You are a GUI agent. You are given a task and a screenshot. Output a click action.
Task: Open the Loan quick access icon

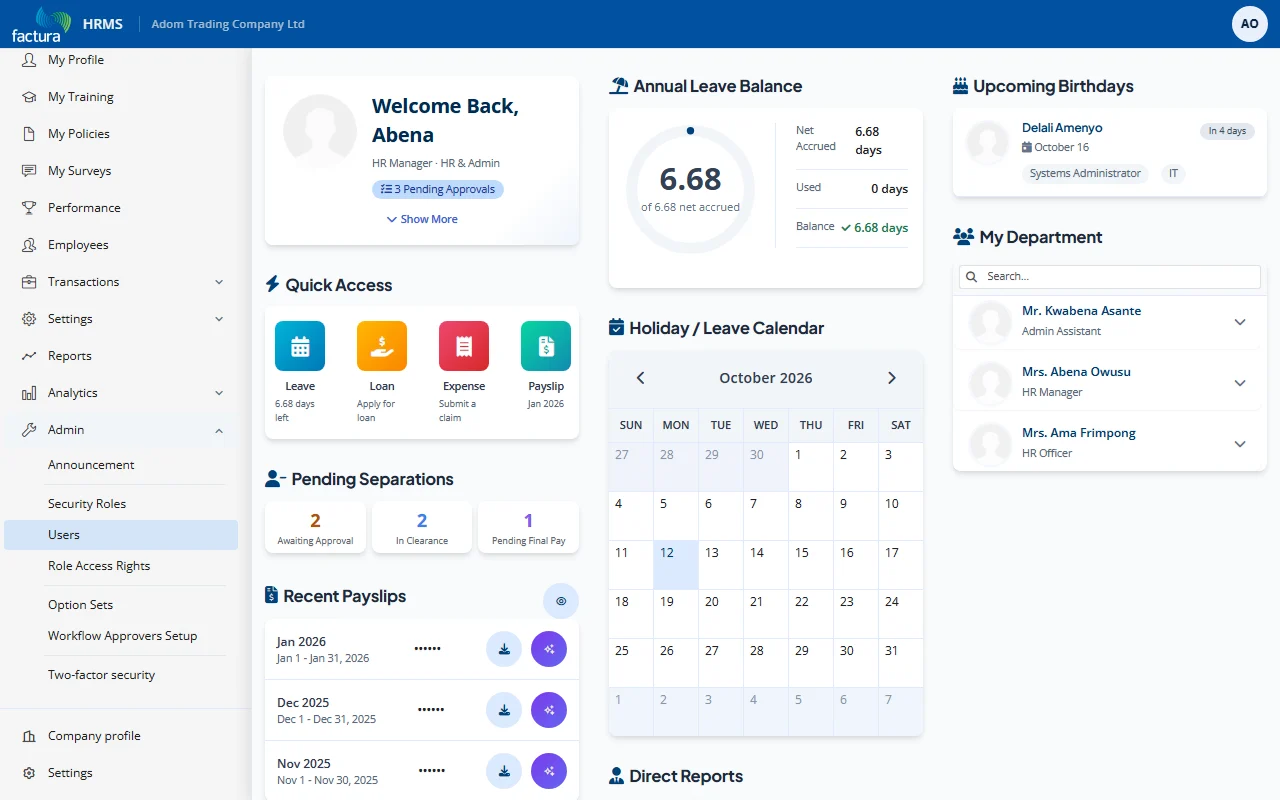pos(382,346)
